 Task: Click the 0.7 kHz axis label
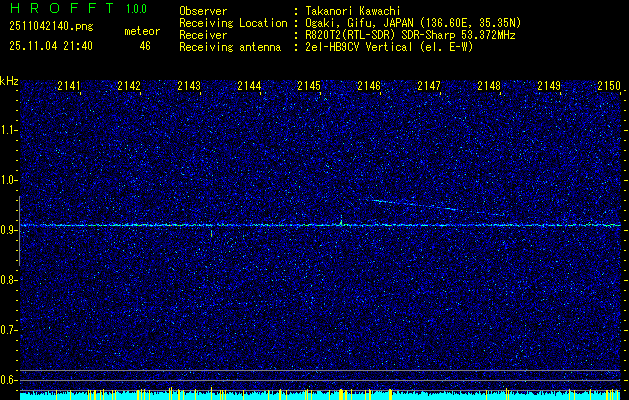coord(9,330)
